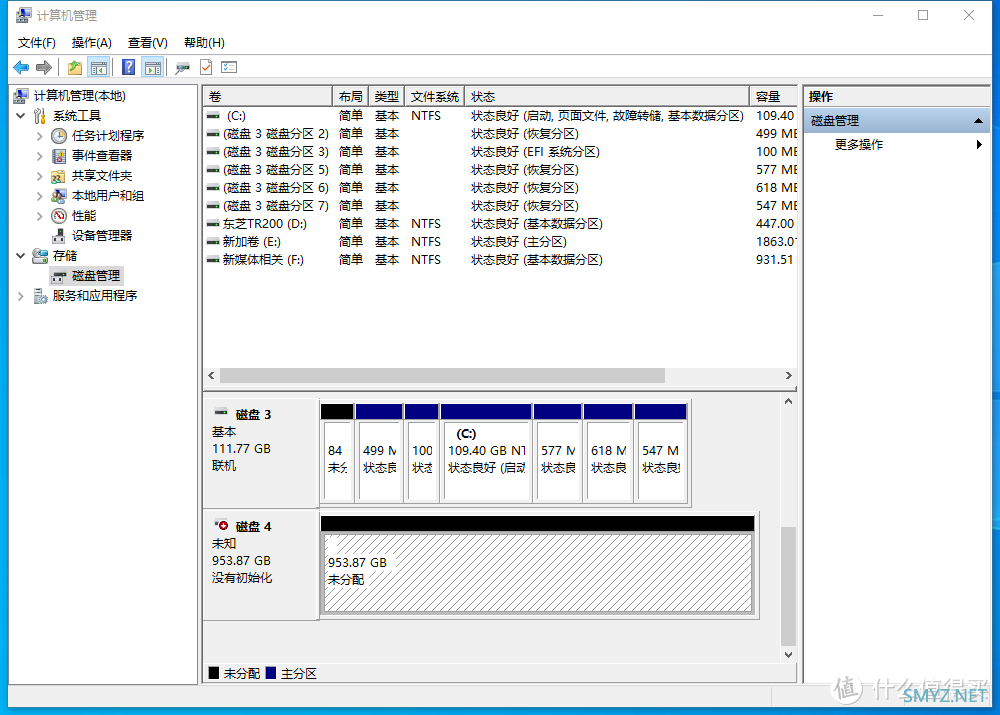The image size is (1000, 715).
Task: Click the connect/refresh disk toolbar icon
Action: click(182, 67)
